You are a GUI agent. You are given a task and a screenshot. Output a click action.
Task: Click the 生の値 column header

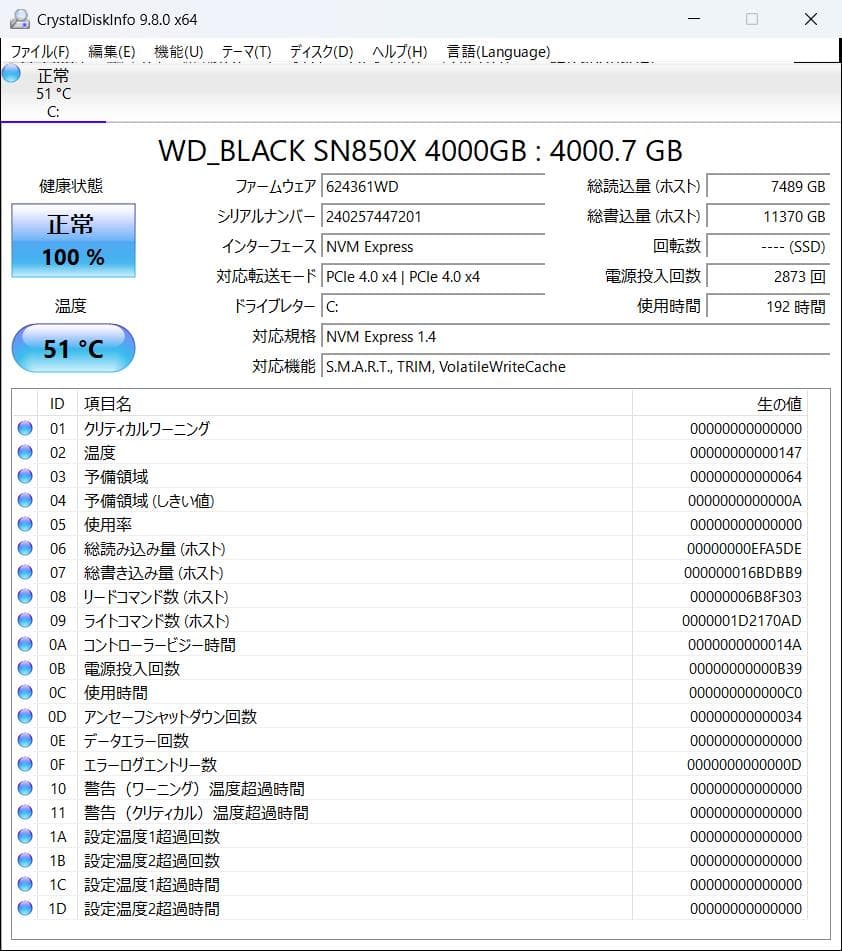(x=720, y=403)
